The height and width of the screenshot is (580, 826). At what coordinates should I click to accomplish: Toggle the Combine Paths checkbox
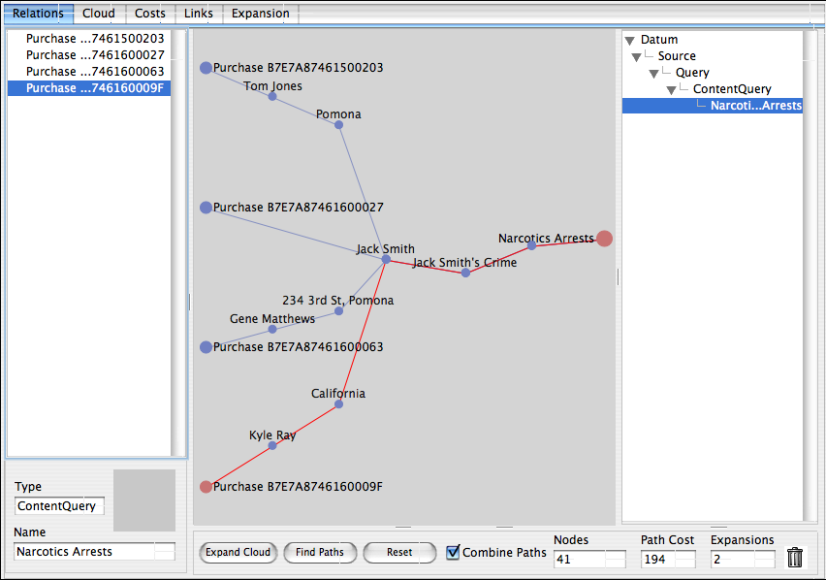tap(453, 552)
